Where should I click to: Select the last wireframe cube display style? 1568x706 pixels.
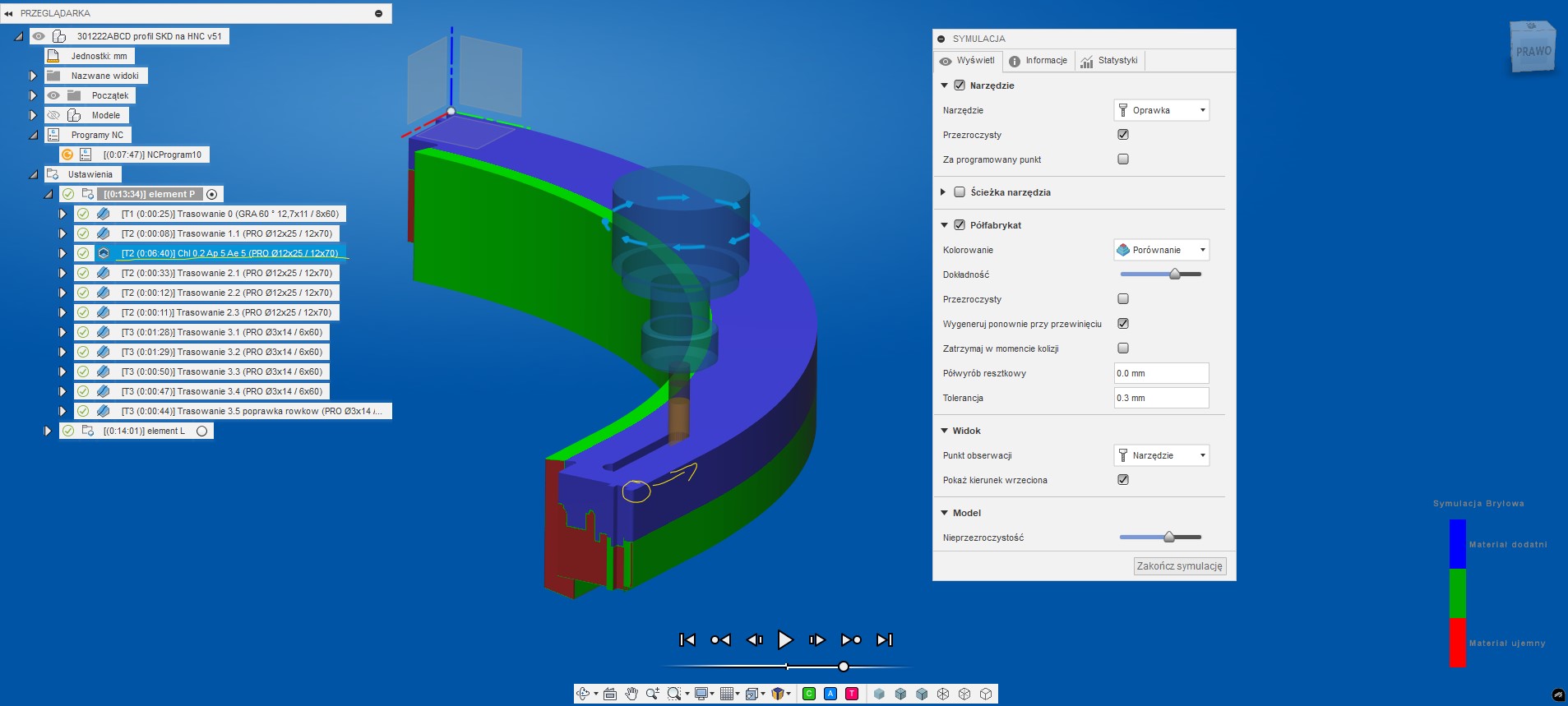coord(986,694)
